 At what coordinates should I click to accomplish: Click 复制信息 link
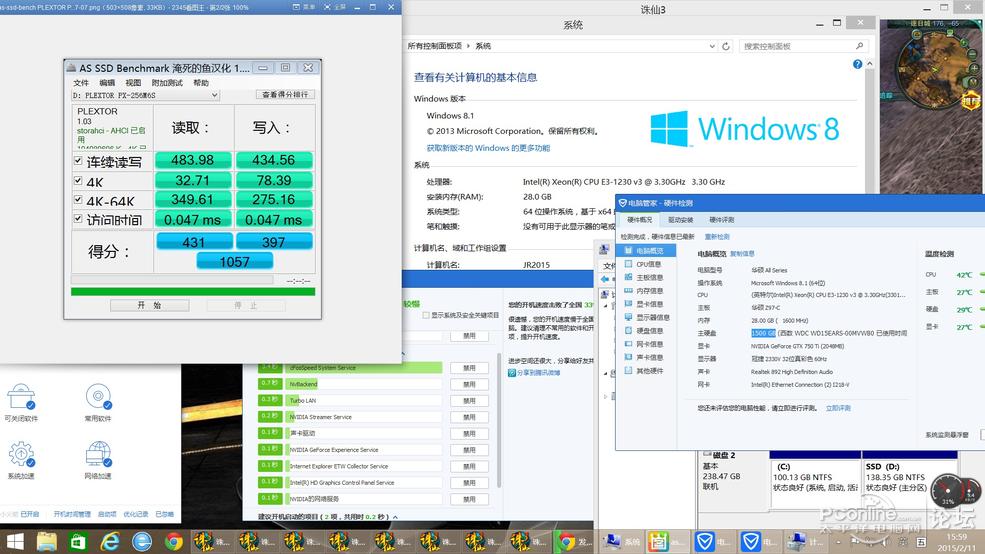(x=742, y=254)
